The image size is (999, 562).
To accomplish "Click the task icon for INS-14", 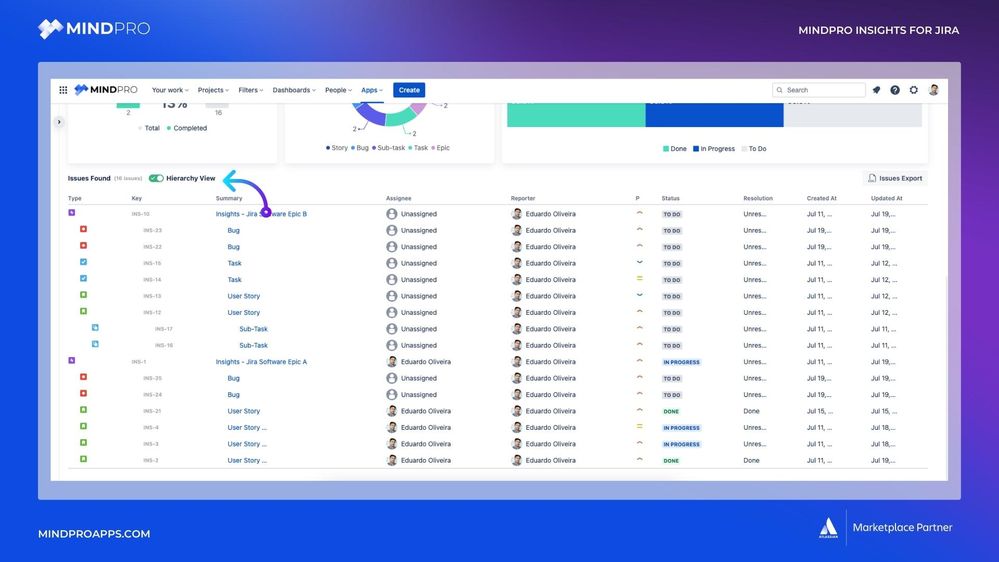I will coord(83,278).
